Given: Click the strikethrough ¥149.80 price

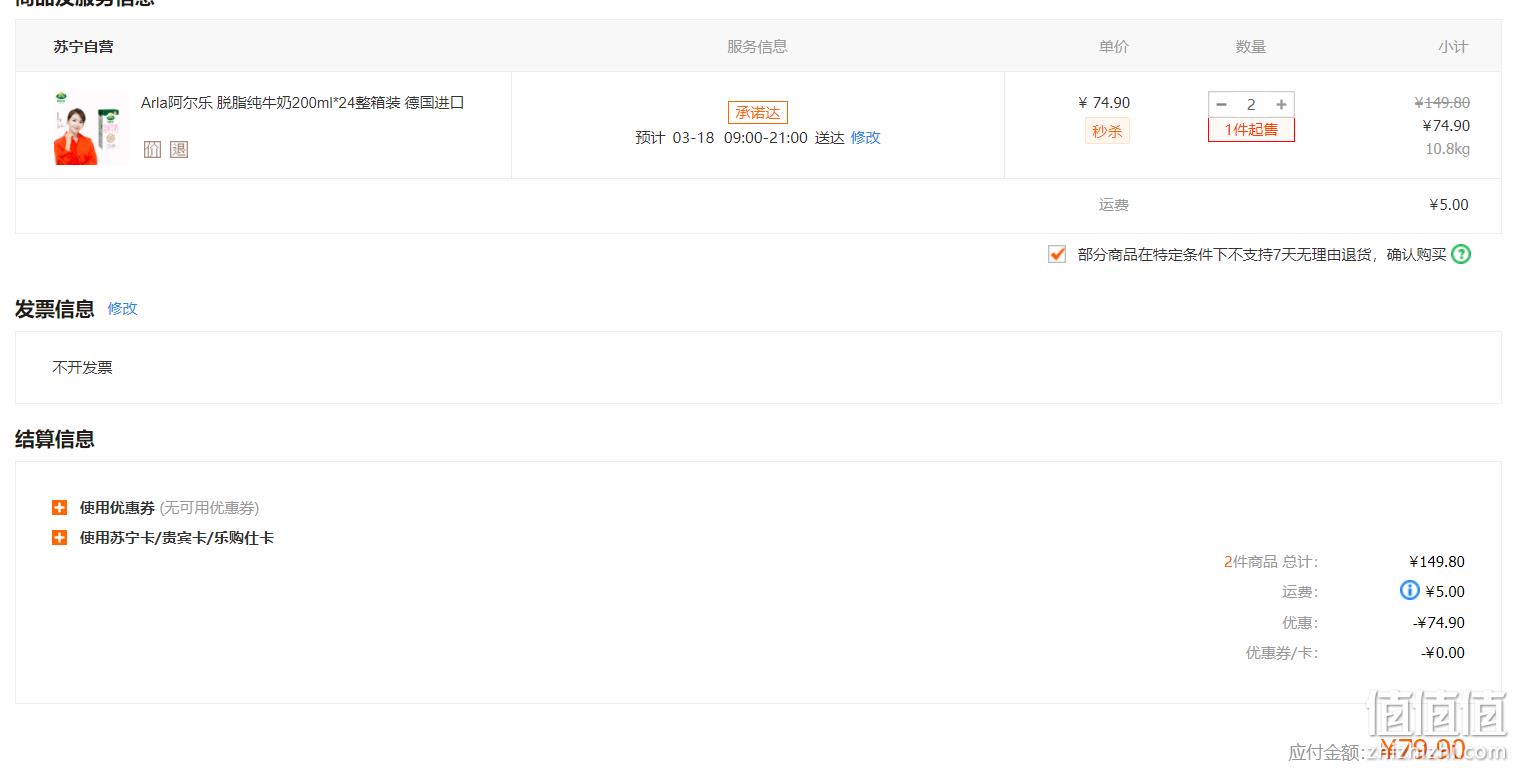Looking at the screenshot, I should [1442, 103].
